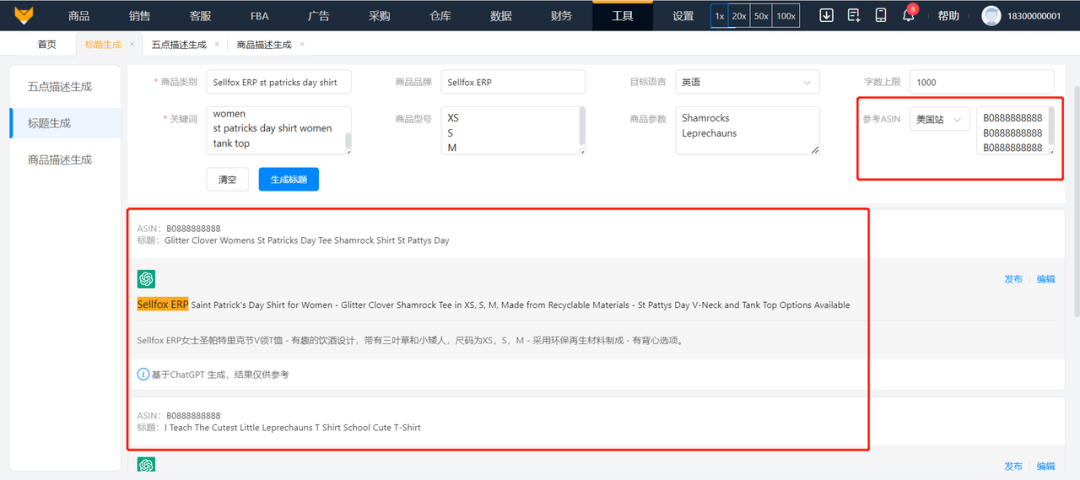This screenshot has width=1080, height=480.
Task: Open the 美国站 marketplace dropdown
Action: click(x=939, y=120)
